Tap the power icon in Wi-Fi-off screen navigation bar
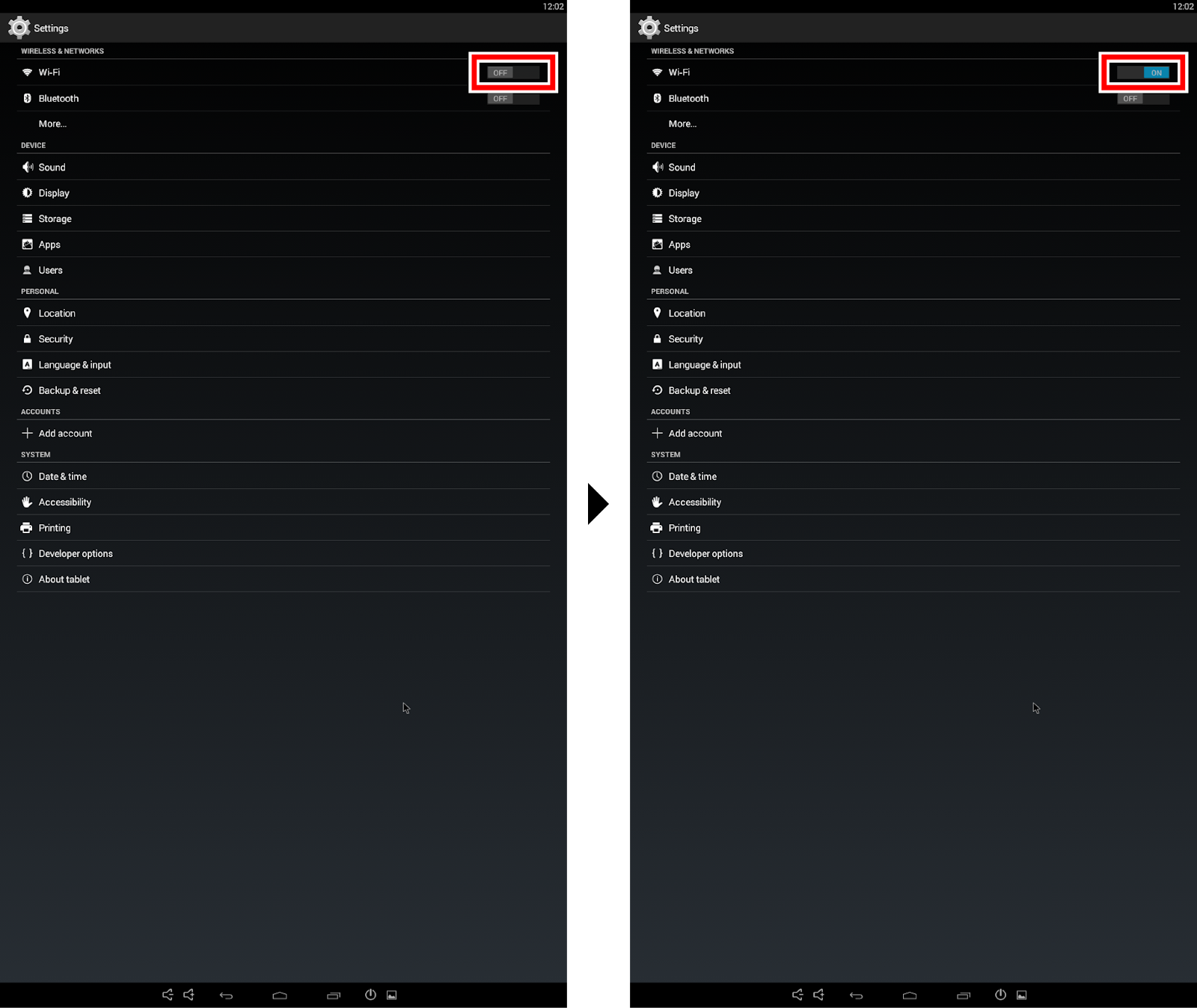The width and height of the screenshot is (1197, 1008). tap(370, 995)
